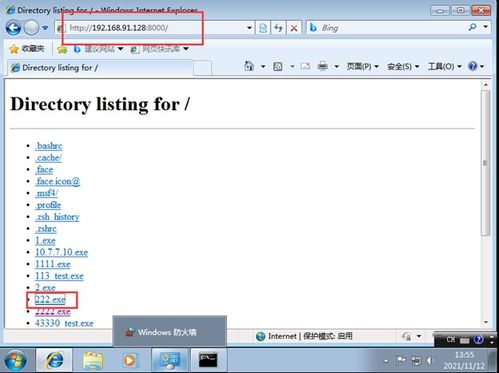499x373 pixels.
Task: Open the 222.exe file link
Action: click(x=50, y=299)
